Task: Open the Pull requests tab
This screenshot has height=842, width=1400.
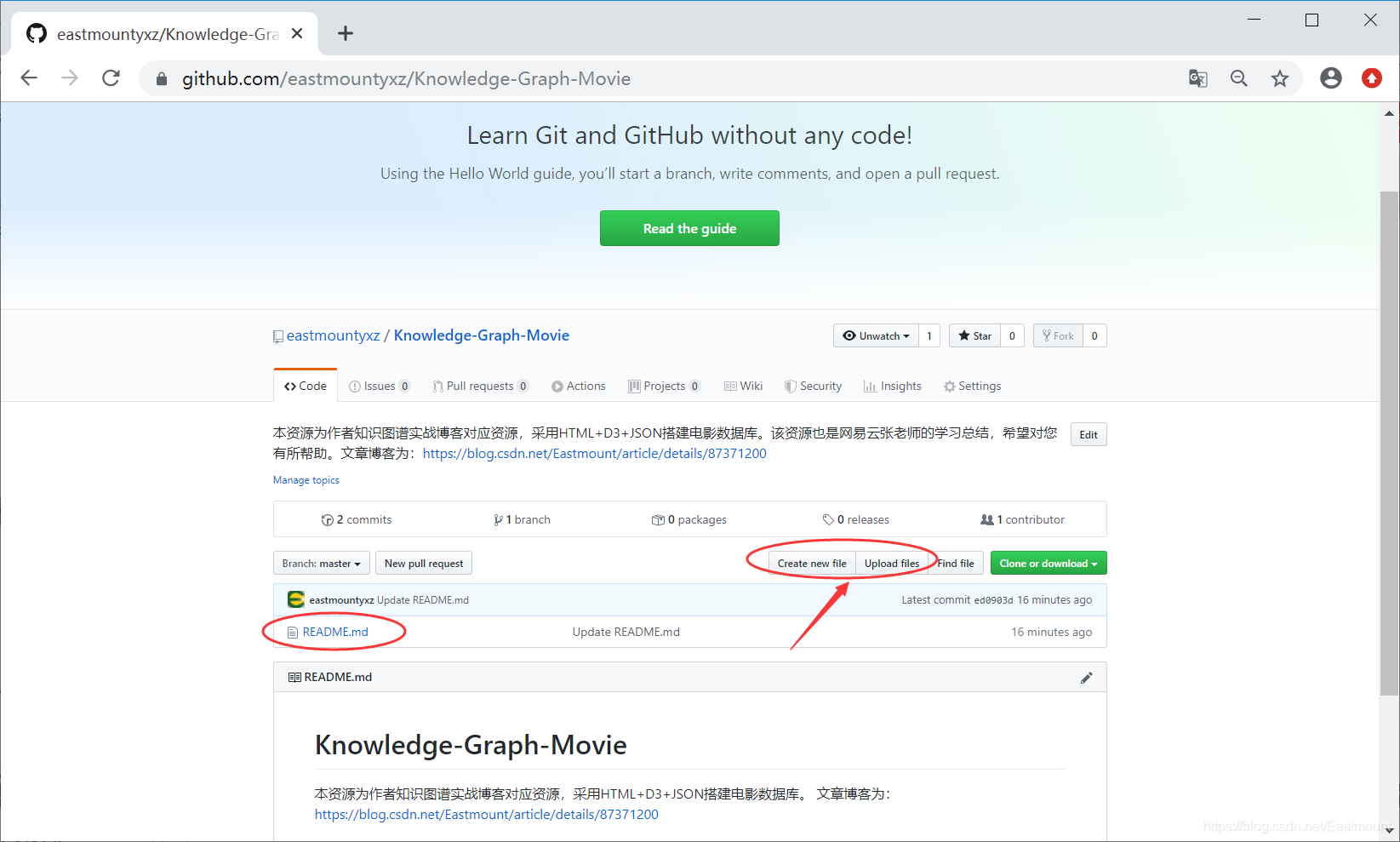Action: click(481, 386)
